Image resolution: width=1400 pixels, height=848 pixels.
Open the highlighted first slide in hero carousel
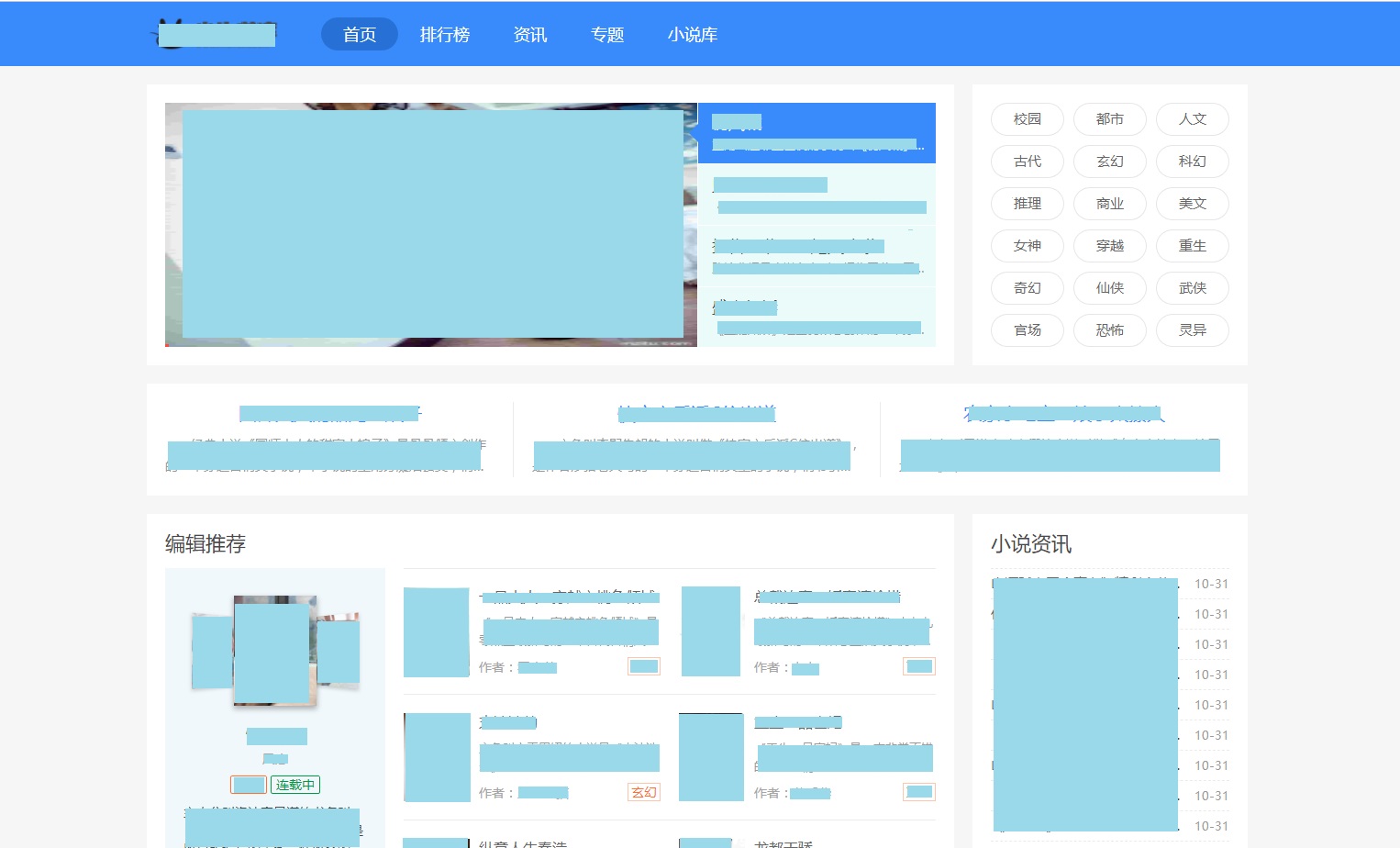click(x=817, y=133)
